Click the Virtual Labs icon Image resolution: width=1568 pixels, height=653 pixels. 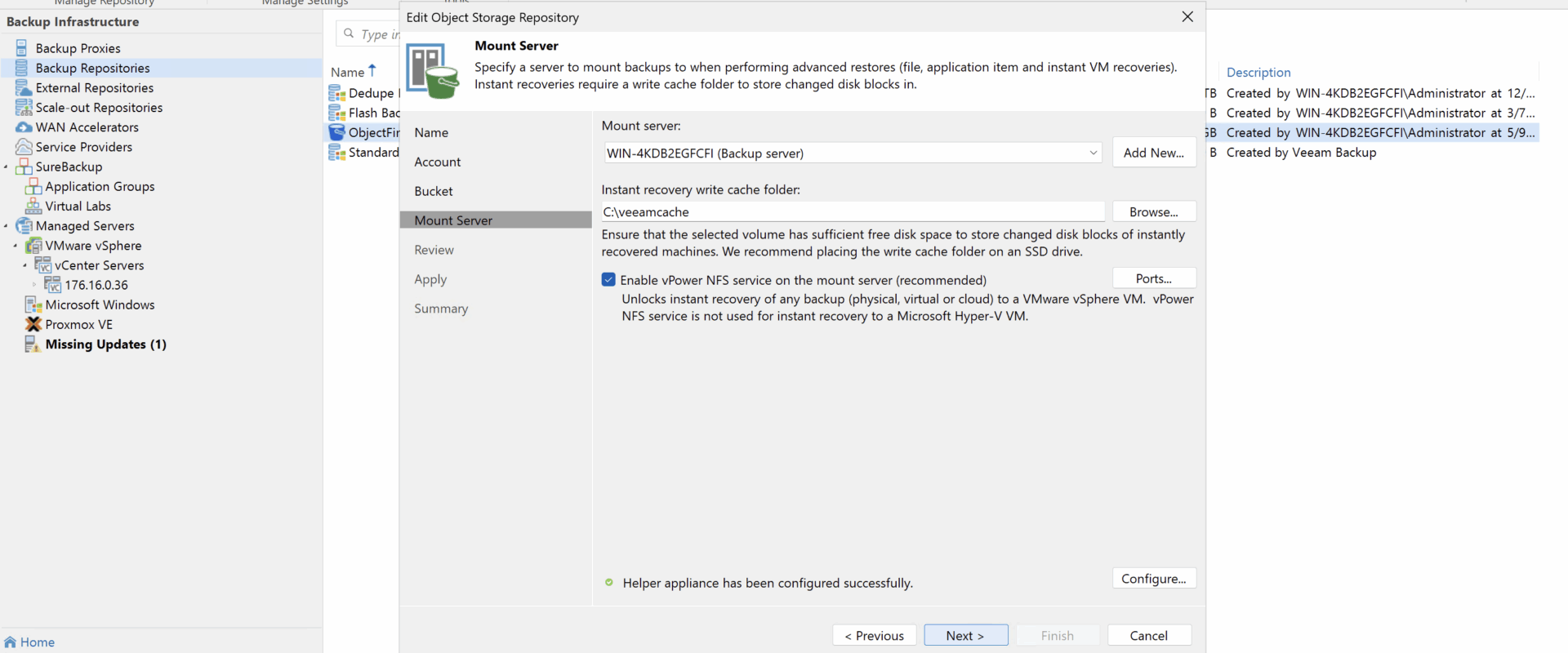pyautogui.click(x=33, y=206)
